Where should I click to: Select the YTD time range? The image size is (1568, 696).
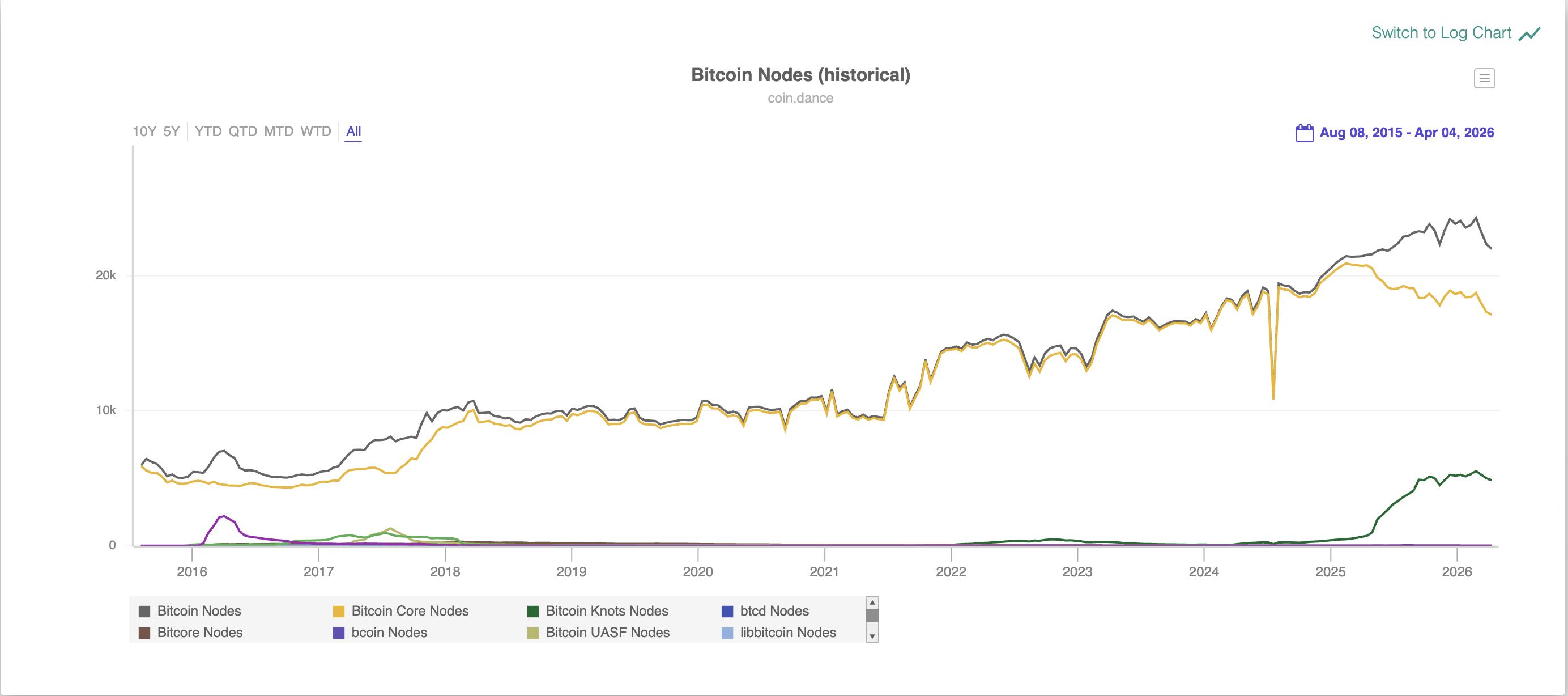point(209,130)
